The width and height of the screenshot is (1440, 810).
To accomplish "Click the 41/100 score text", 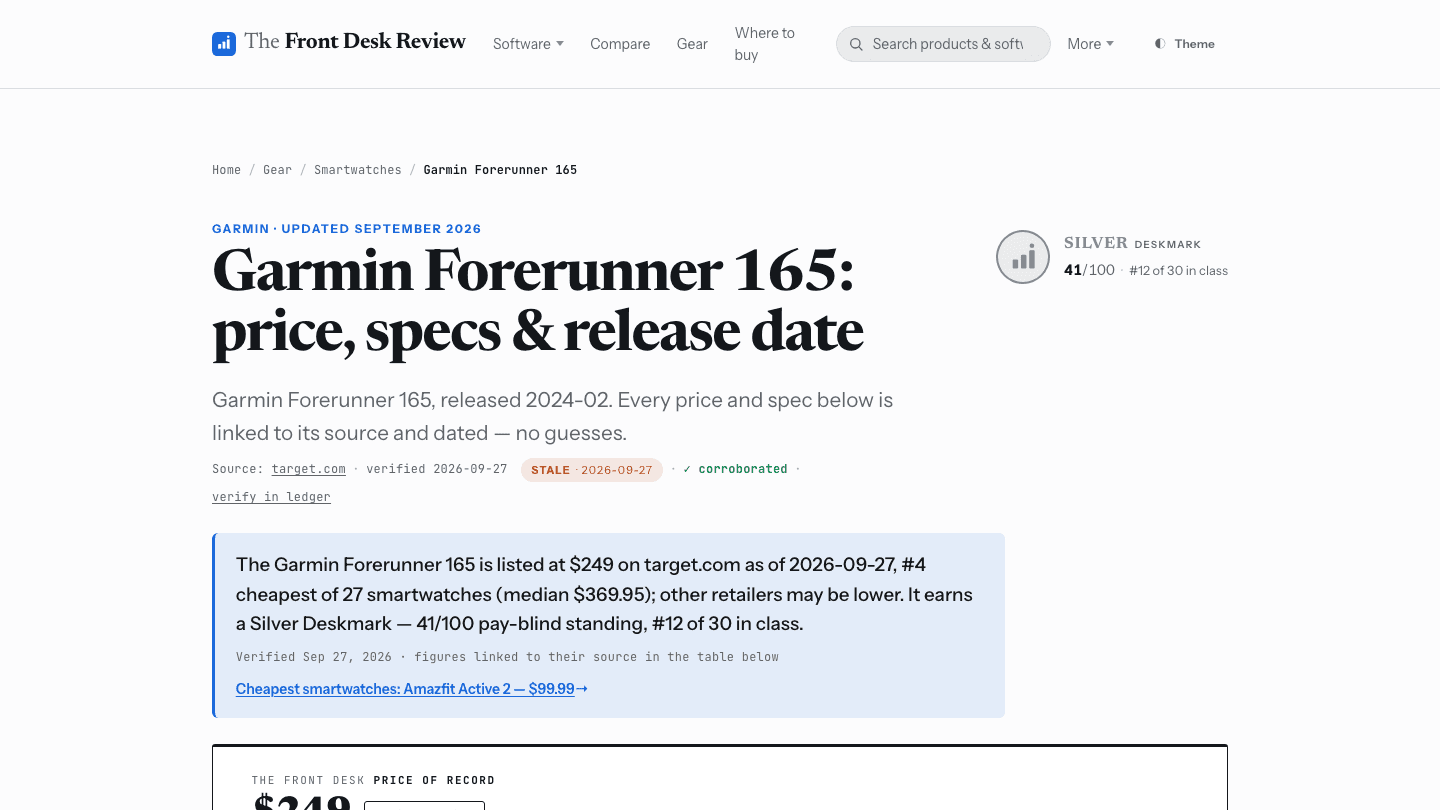I will coord(1089,270).
